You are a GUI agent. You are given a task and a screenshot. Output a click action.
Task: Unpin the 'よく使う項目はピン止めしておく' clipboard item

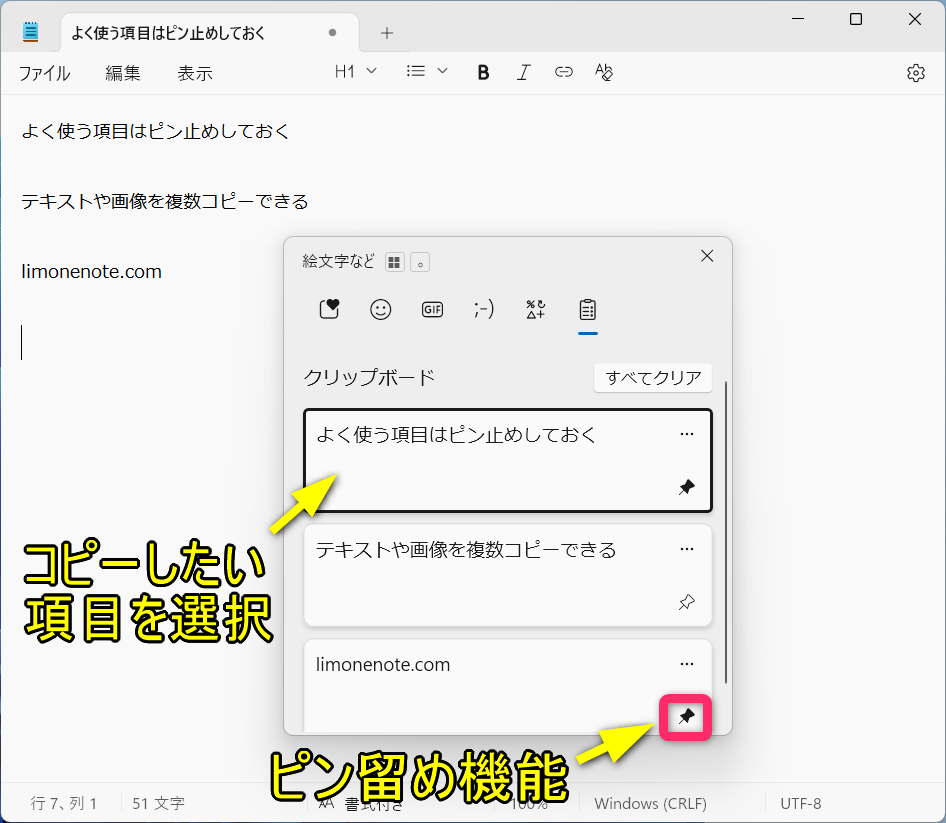point(686,488)
